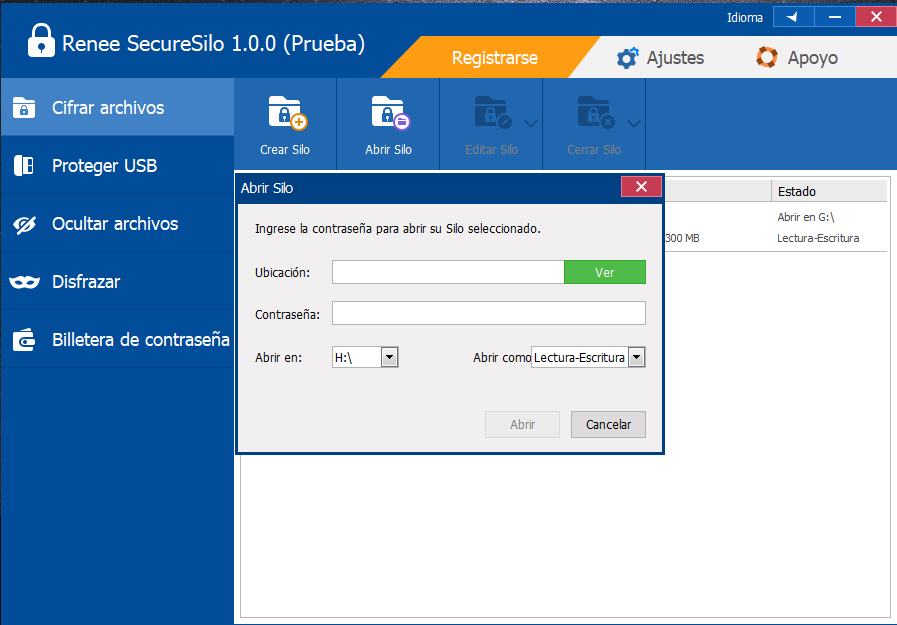Click the Proteger USB drive icon
The image size is (897, 625).
pyautogui.click(x=24, y=166)
